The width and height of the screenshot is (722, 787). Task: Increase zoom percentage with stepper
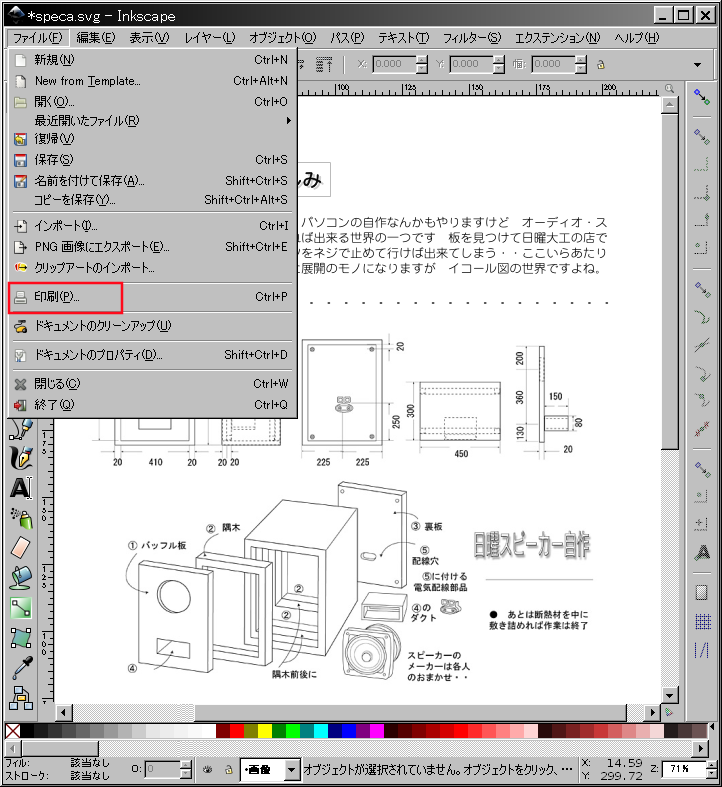(x=711, y=764)
